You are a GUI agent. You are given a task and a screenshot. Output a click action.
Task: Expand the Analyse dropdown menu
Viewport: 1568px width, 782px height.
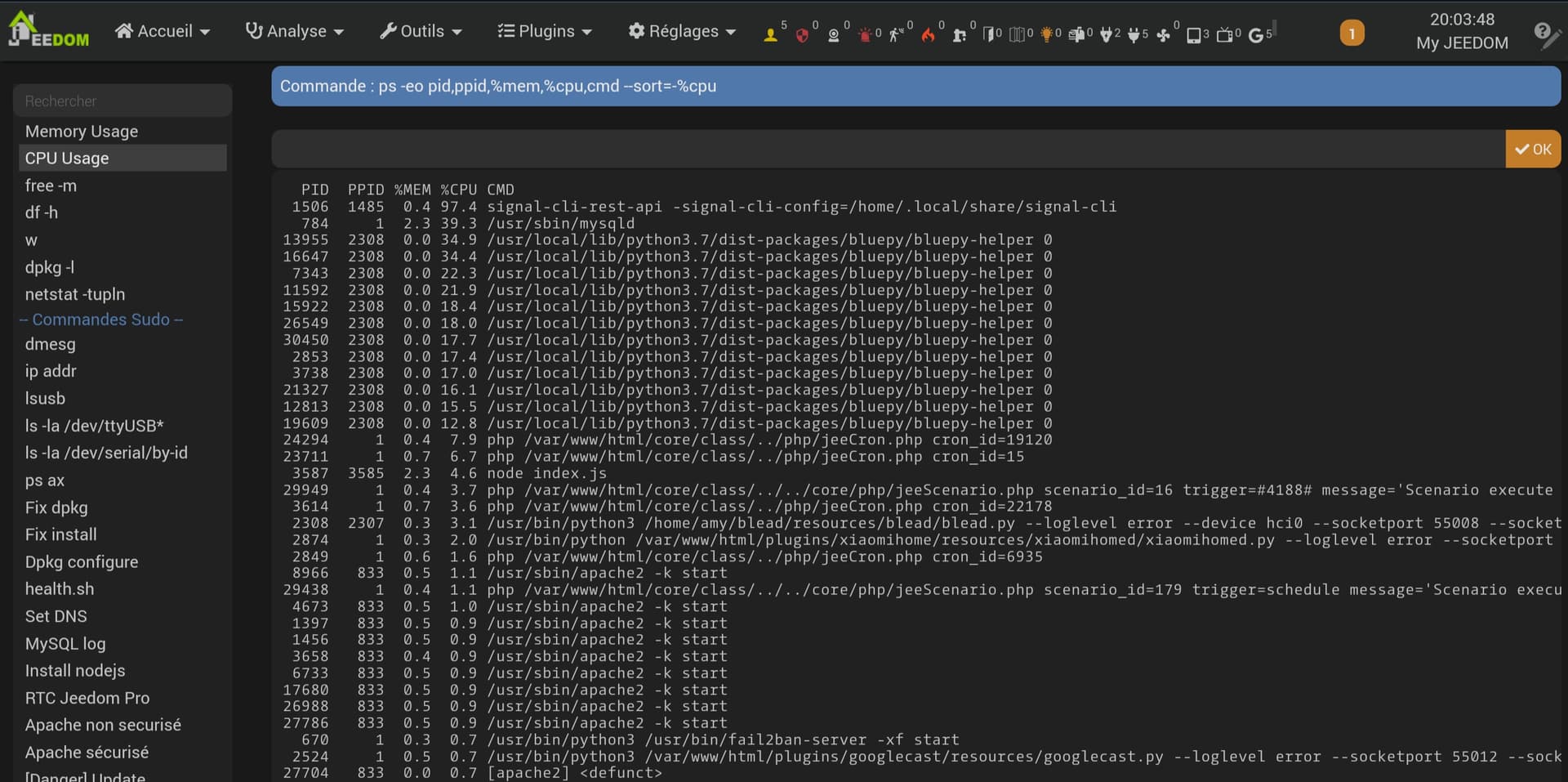pos(295,31)
